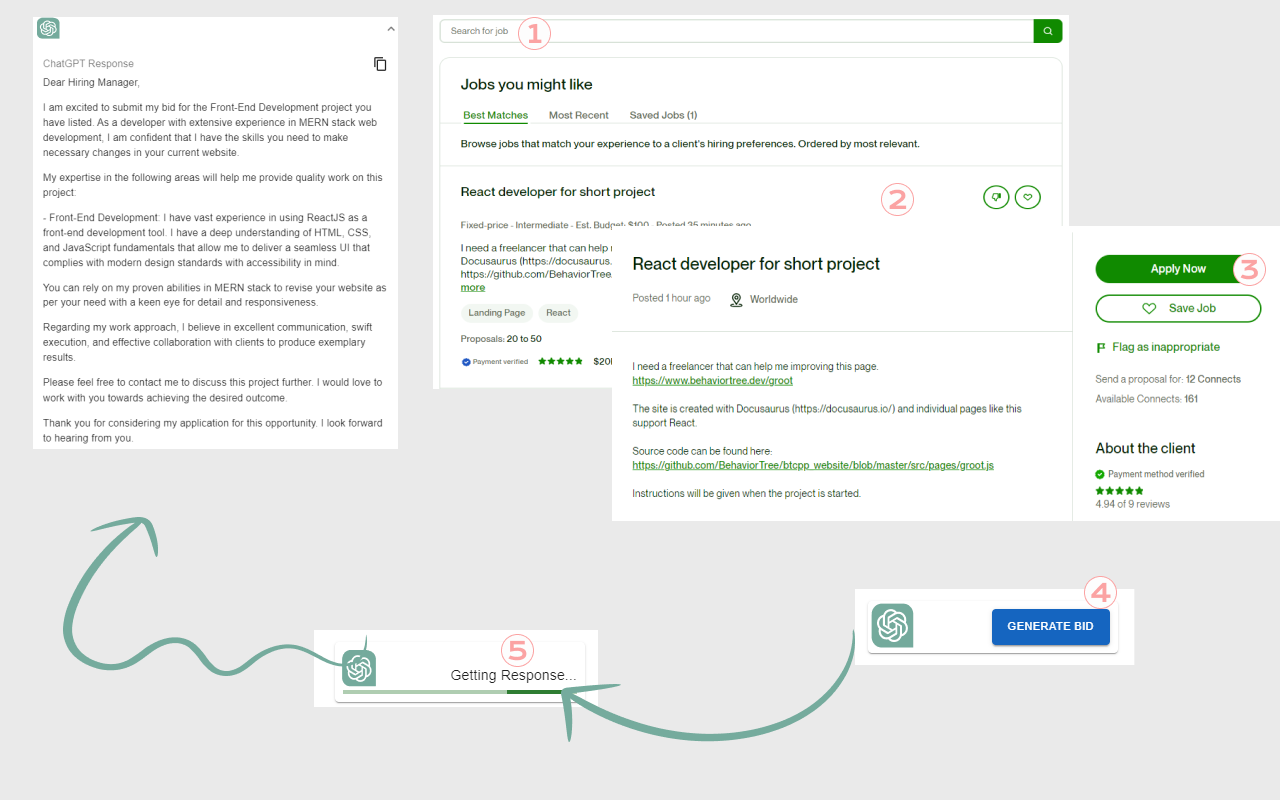1280x800 pixels.
Task: Click the Payment verified badge icon
Action: (466, 362)
